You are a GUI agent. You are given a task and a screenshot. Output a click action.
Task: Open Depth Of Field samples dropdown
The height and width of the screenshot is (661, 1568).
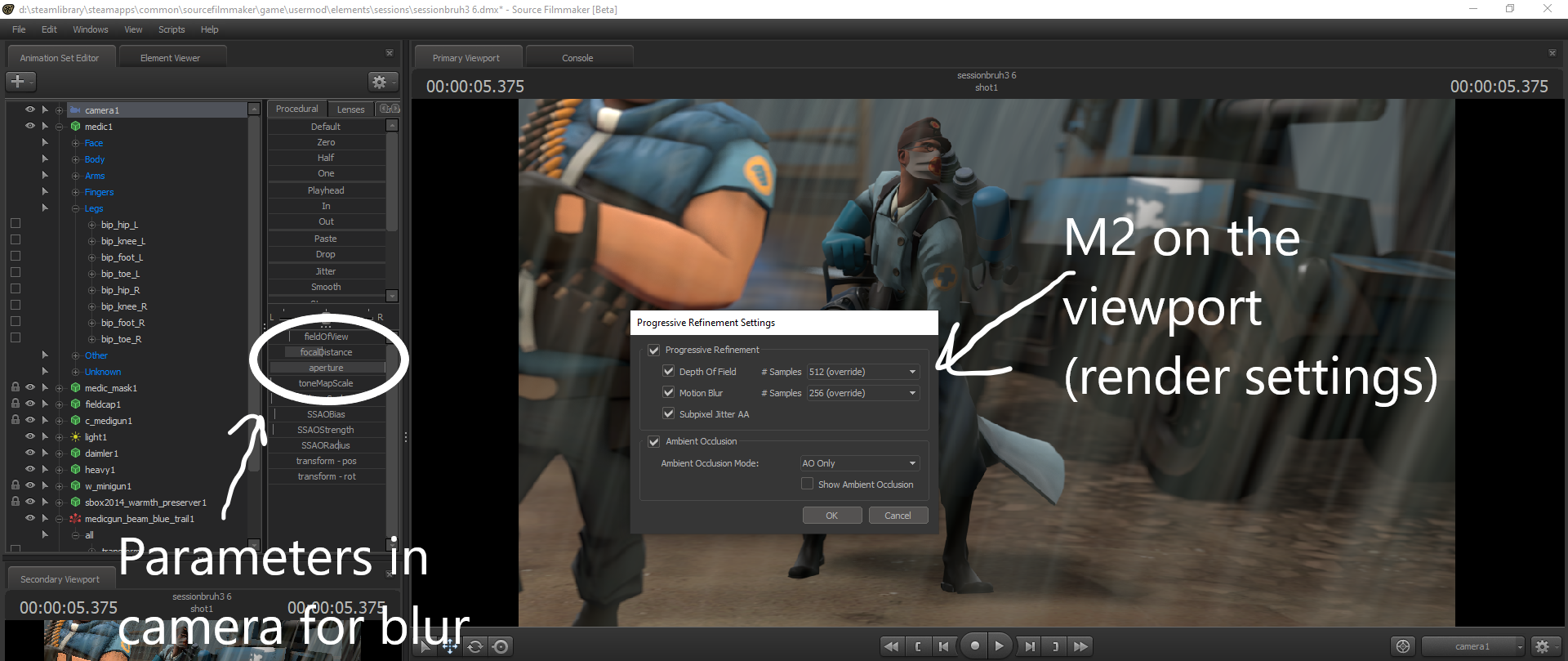(x=862, y=372)
